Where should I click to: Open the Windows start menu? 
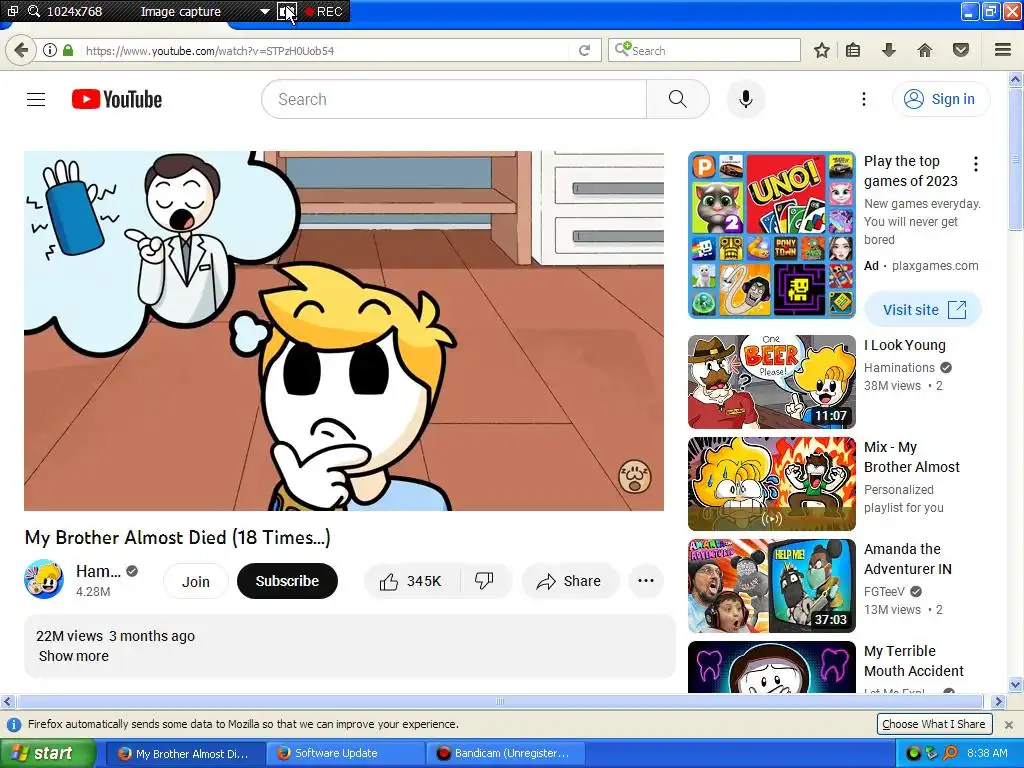click(x=46, y=754)
